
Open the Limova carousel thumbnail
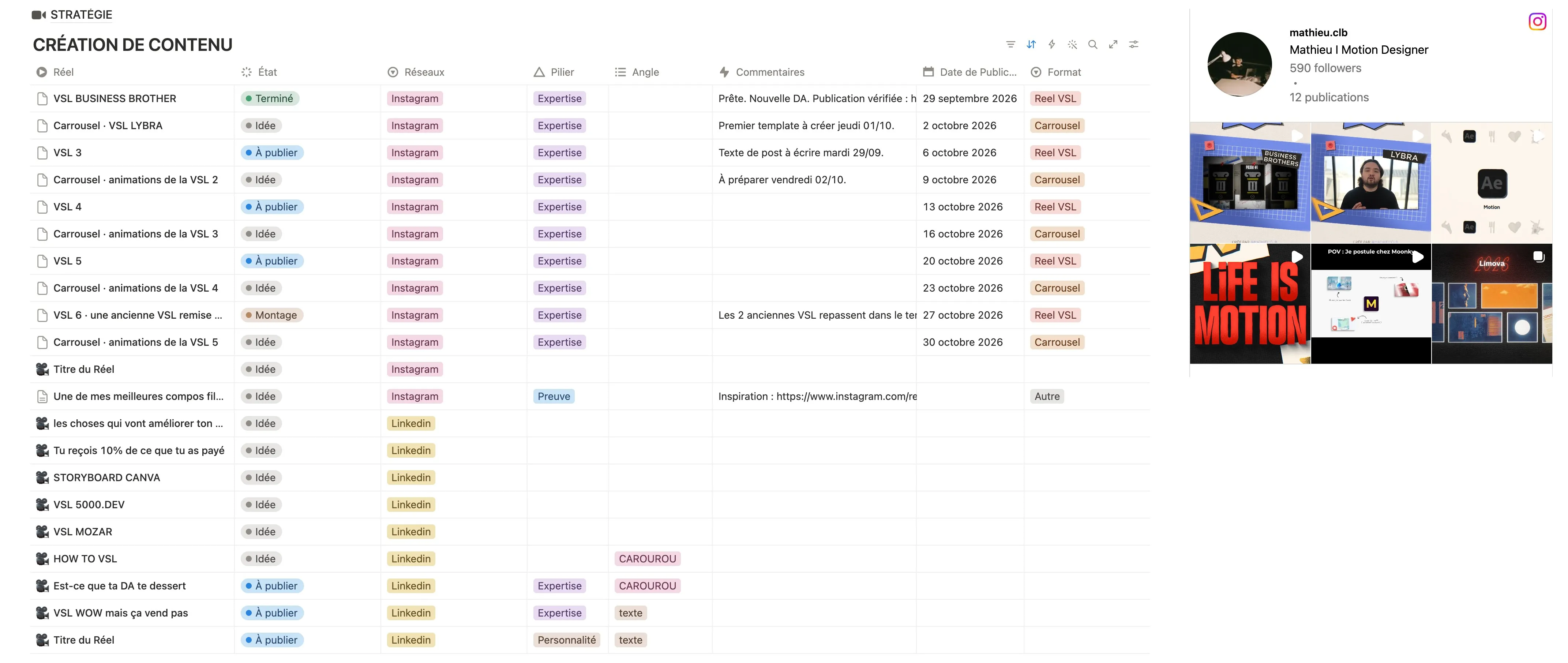[x=1492, y=304]
